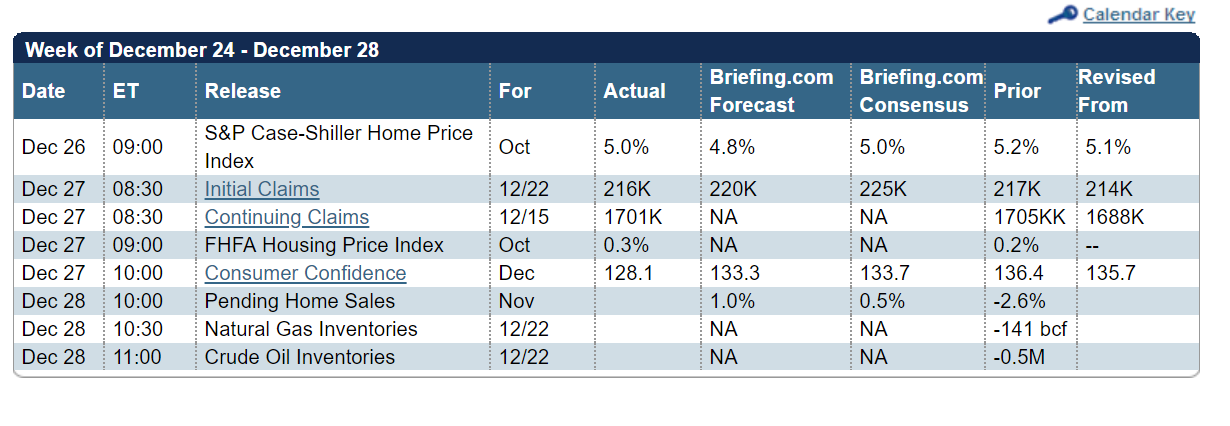Select the S&P Case-Shiller Home Price Index cell

point(339,147)
